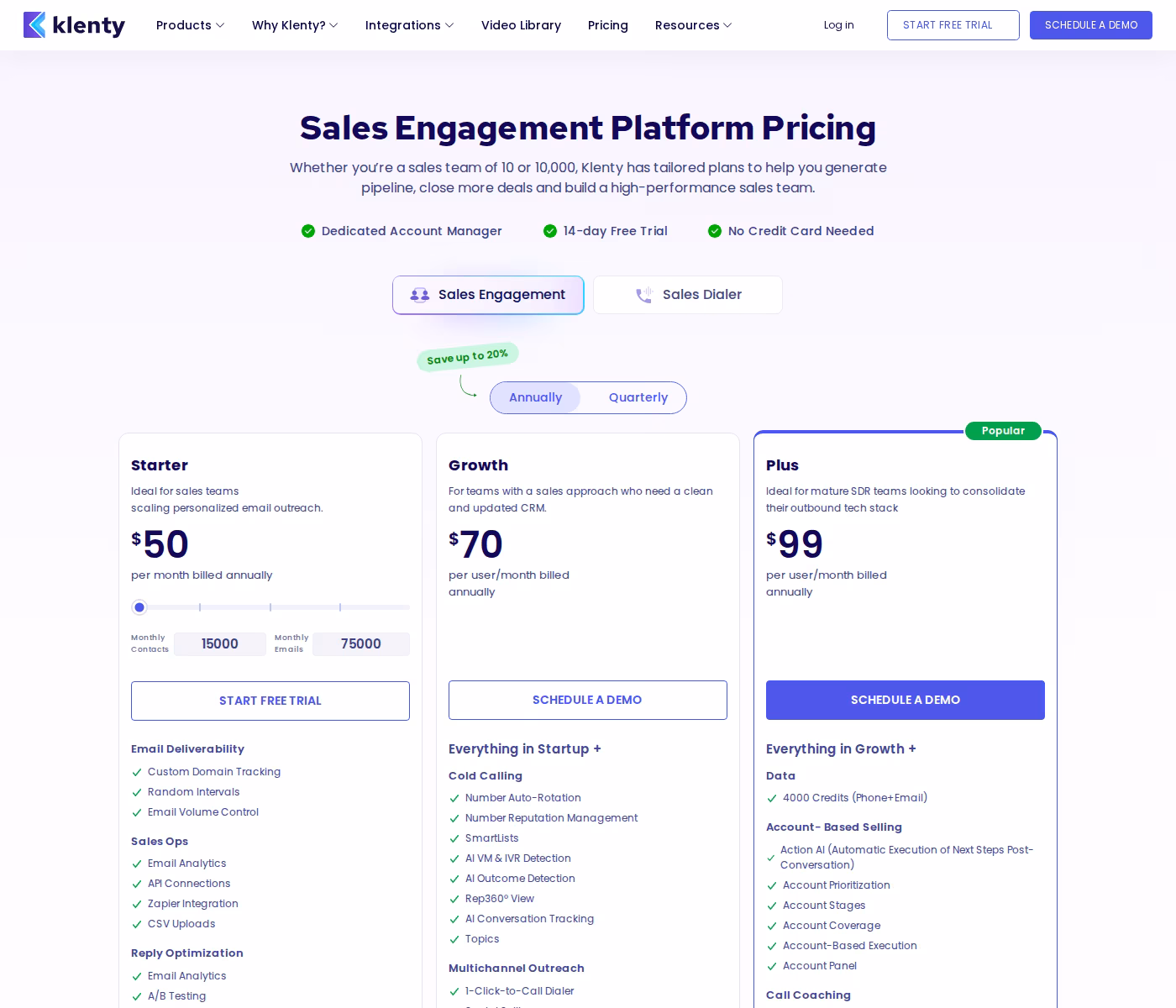Select the Sales Dialer tab
Image resolution: width=1176 pixels, height=1008 pixels.
click(x=688, y=295)
